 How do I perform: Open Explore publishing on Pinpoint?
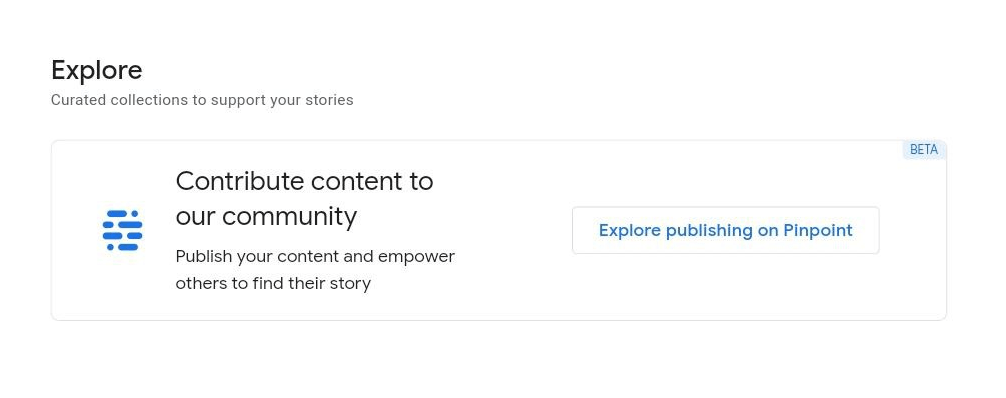coord(726,230)
